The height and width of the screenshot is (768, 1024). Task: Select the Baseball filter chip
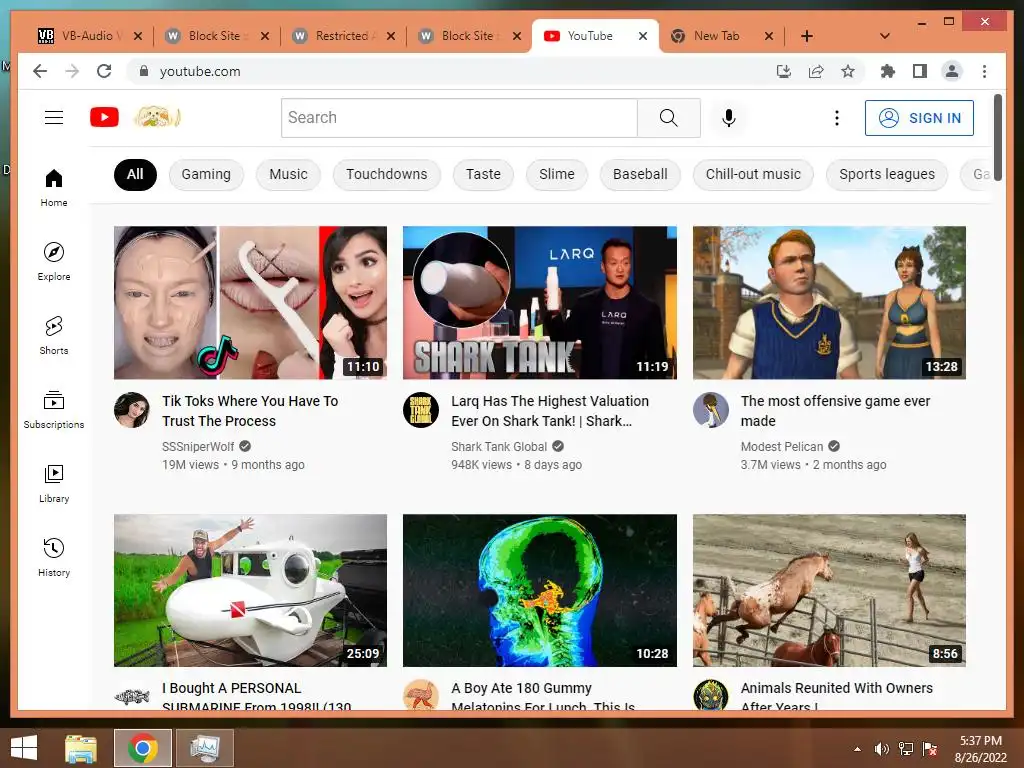tap(640, 174)
